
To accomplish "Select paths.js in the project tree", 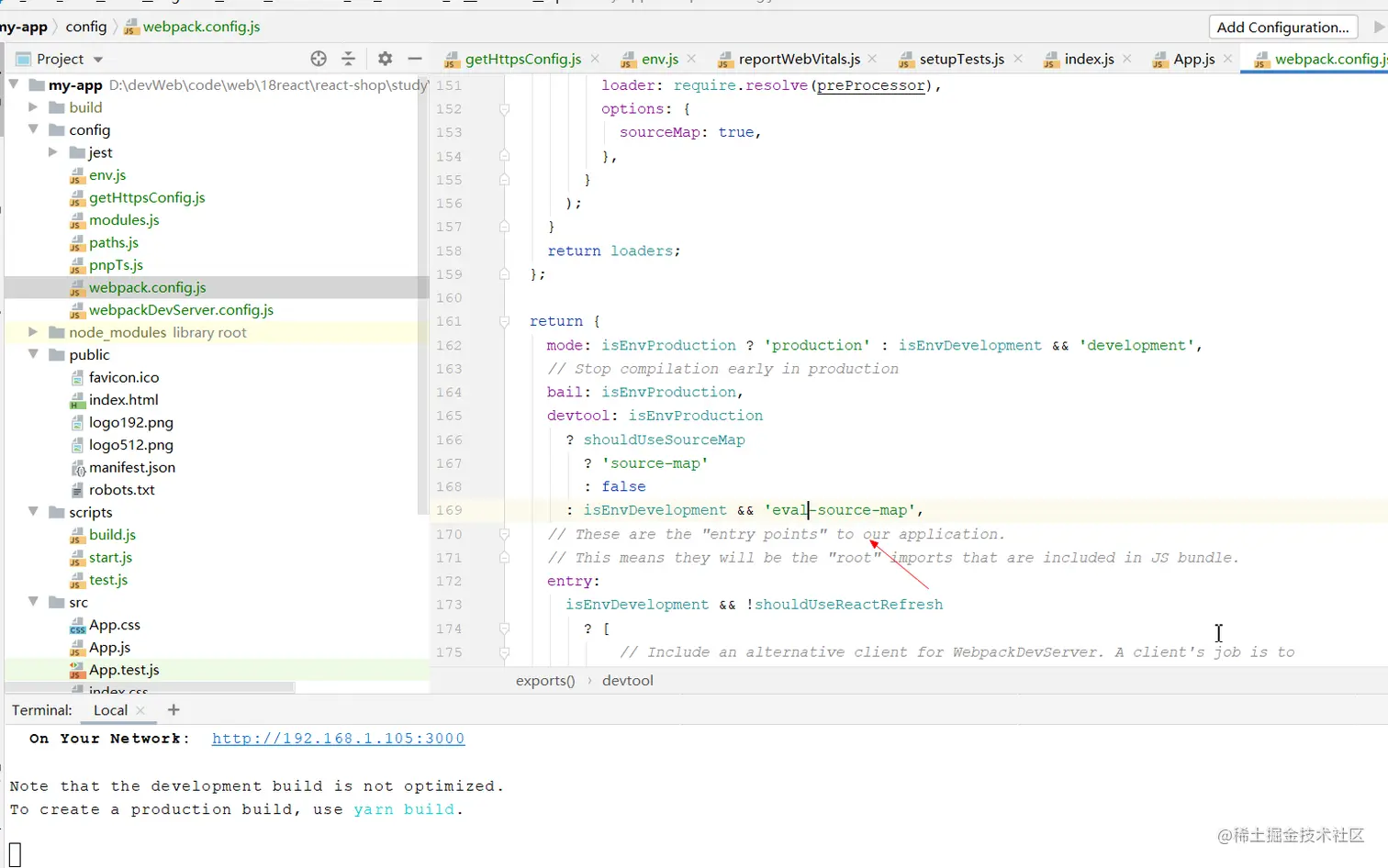I will coord(114,242).
